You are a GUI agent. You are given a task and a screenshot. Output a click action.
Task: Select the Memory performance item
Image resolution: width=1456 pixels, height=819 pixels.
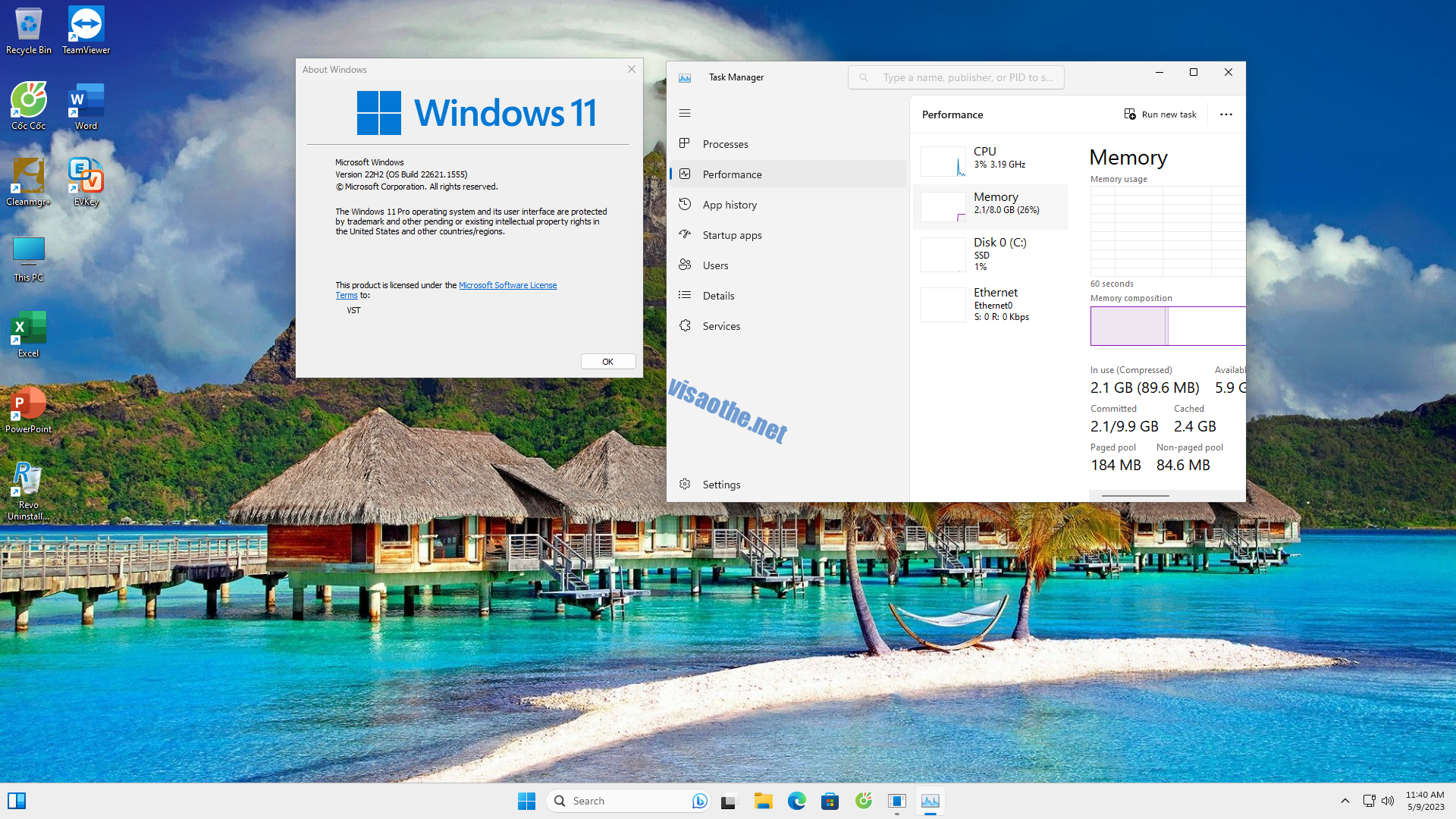[x=991, y=206]
